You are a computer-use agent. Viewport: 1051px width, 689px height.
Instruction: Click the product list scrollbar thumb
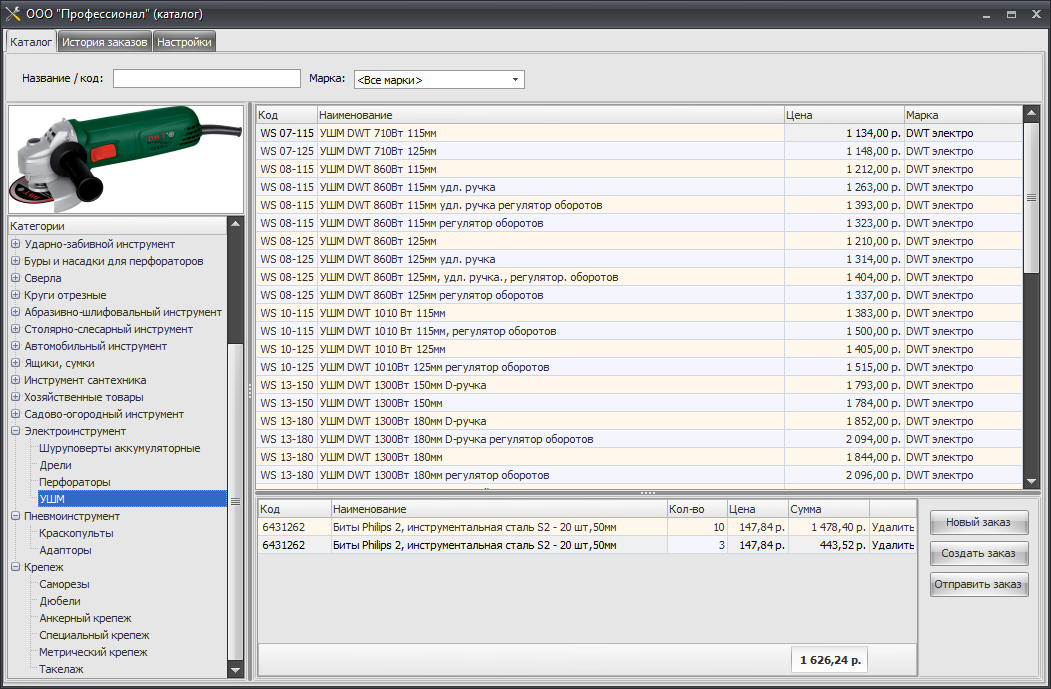point(1031,198)
